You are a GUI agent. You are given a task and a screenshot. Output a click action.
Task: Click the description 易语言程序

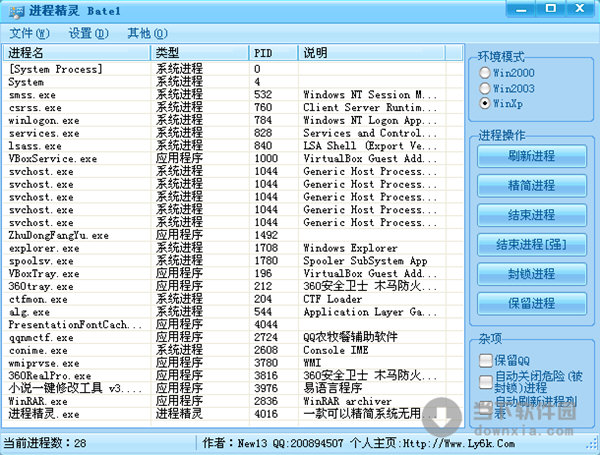click(x=333, y=389)
